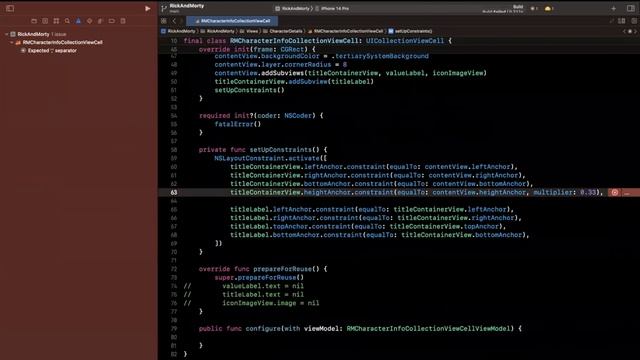Click RMCharacterInfoCollectionViewCellViewModel type on line 79

(x=430, y=329)
